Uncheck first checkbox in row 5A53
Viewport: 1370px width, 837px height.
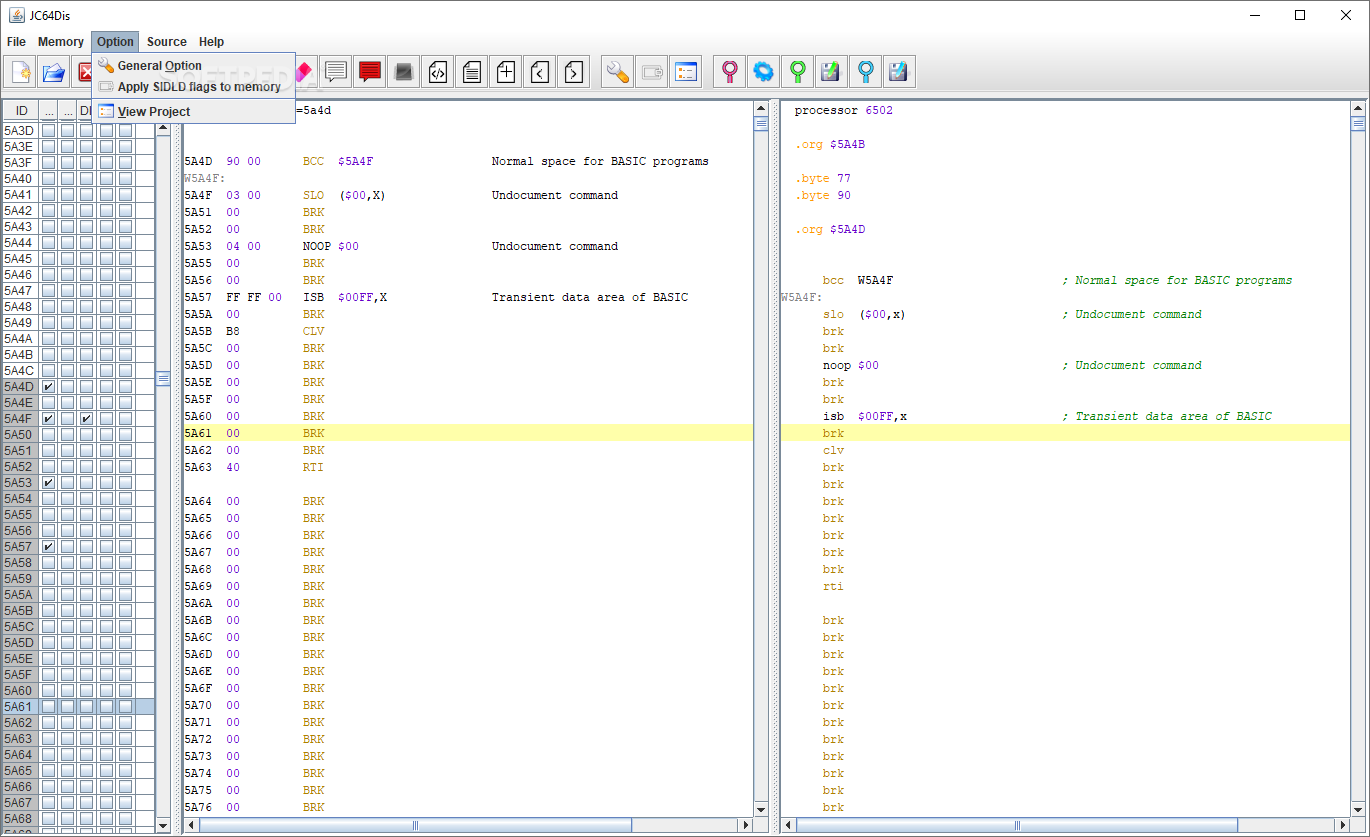[48, 483]
